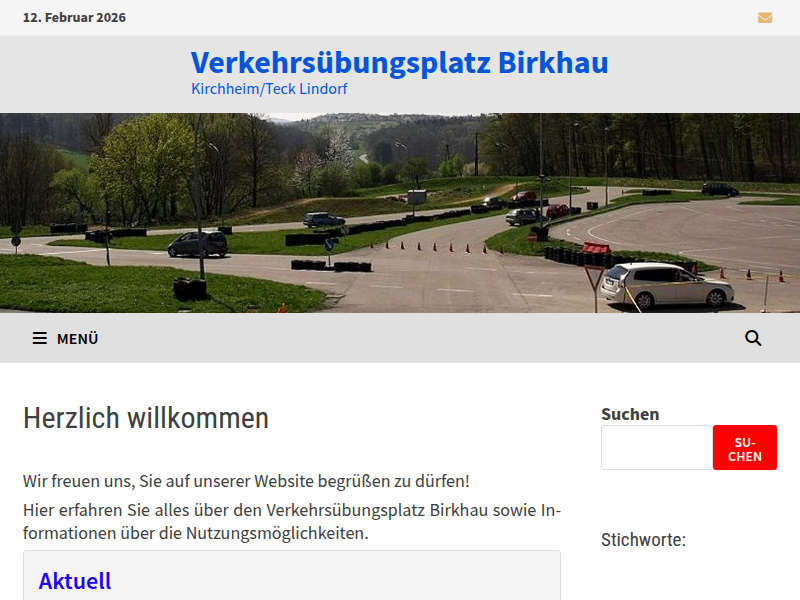
Task: Select MENÜ in the navigation bar
Action: tap(78, 338)
